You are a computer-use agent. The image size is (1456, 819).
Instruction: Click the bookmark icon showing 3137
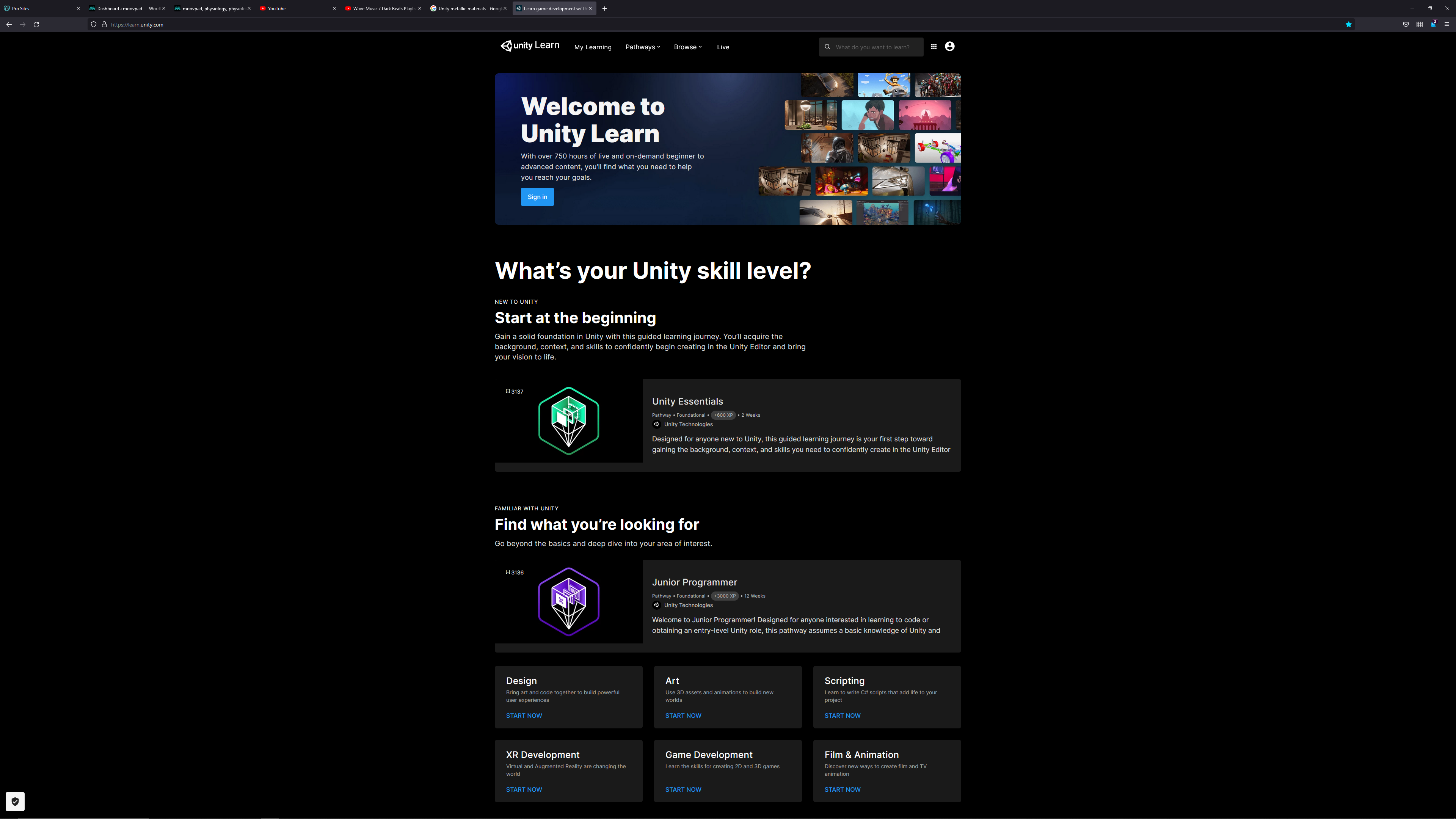[x=508, y=391]
